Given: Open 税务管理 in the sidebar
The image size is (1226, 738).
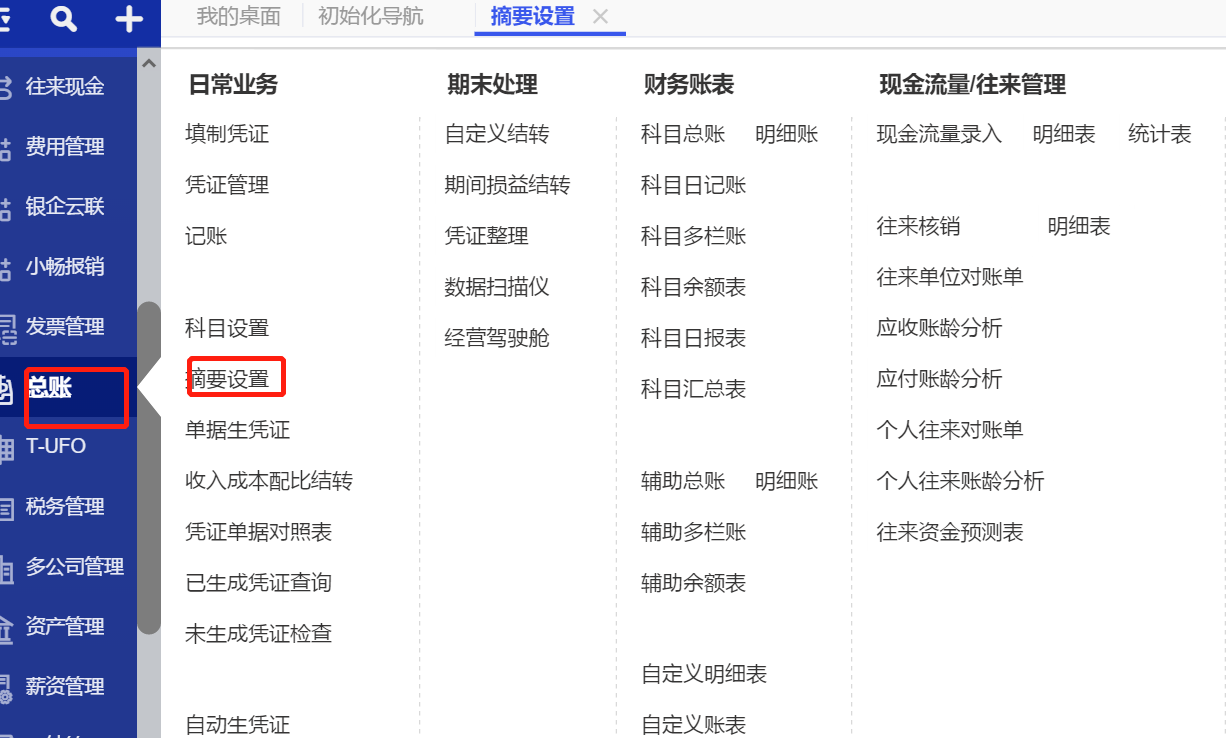Looking at the screenshot, I should pos(65,507).
